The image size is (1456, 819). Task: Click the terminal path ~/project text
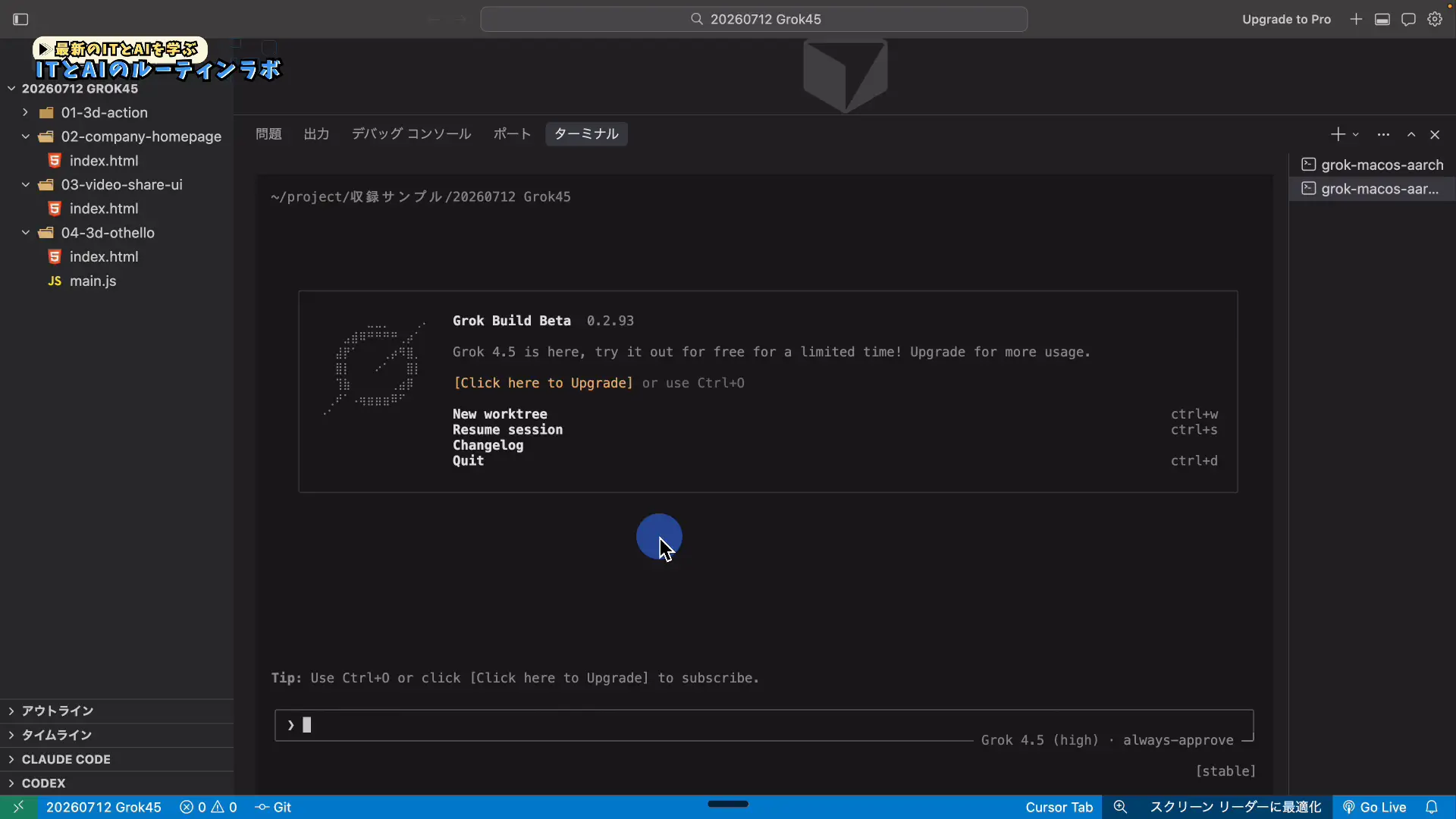pyautogui.click(x=420, y=197)
